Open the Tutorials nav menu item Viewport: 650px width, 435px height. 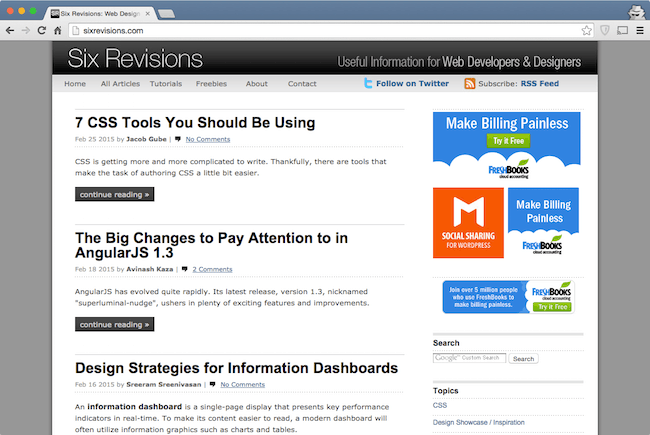166,84
